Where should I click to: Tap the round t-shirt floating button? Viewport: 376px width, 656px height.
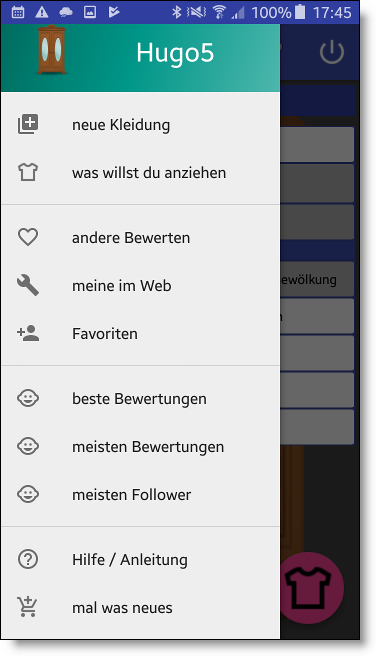click(x=312, y=588)
